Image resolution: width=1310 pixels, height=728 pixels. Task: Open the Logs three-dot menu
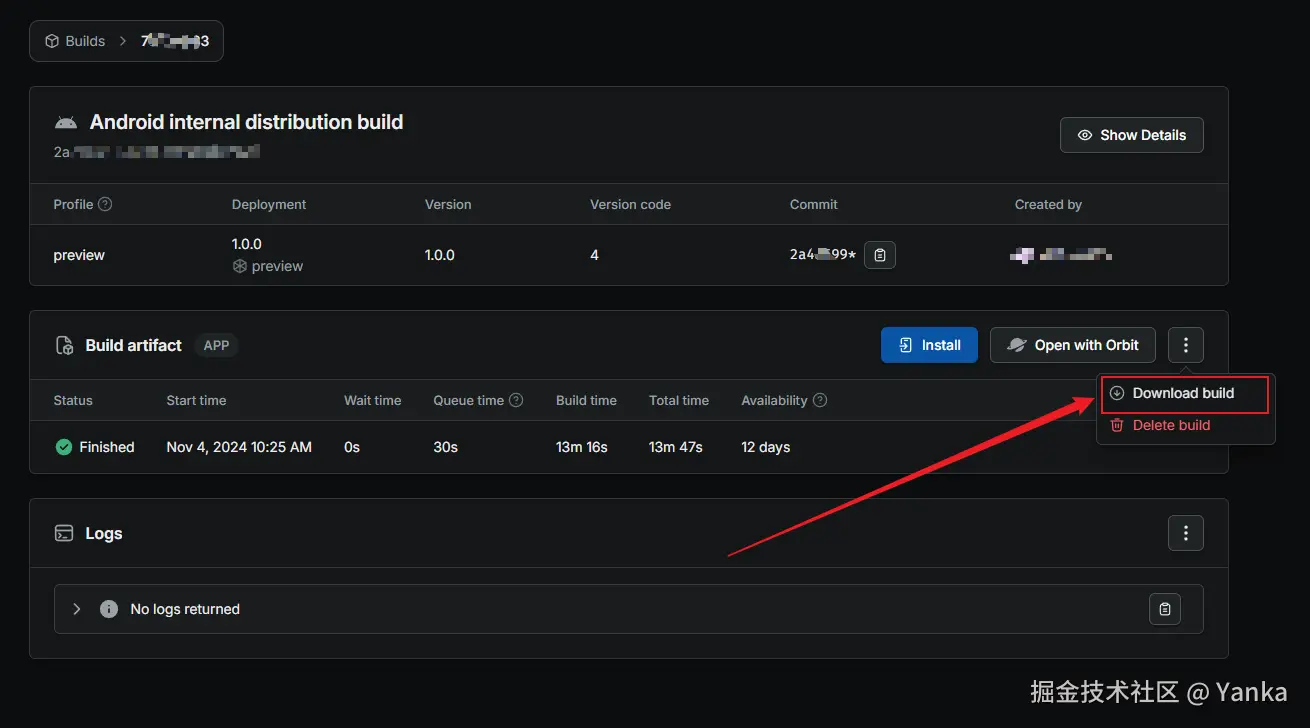1185,533
